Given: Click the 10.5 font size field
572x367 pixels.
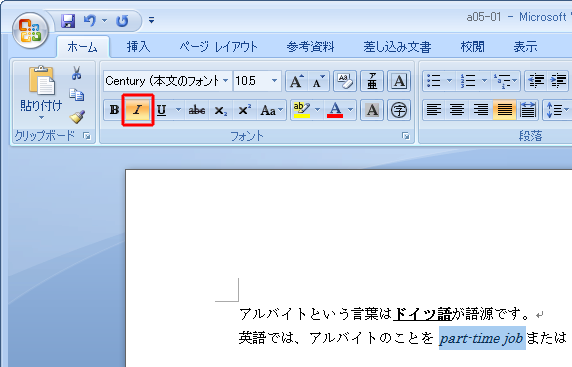Looking at the screenshot, I should point(251,81).
